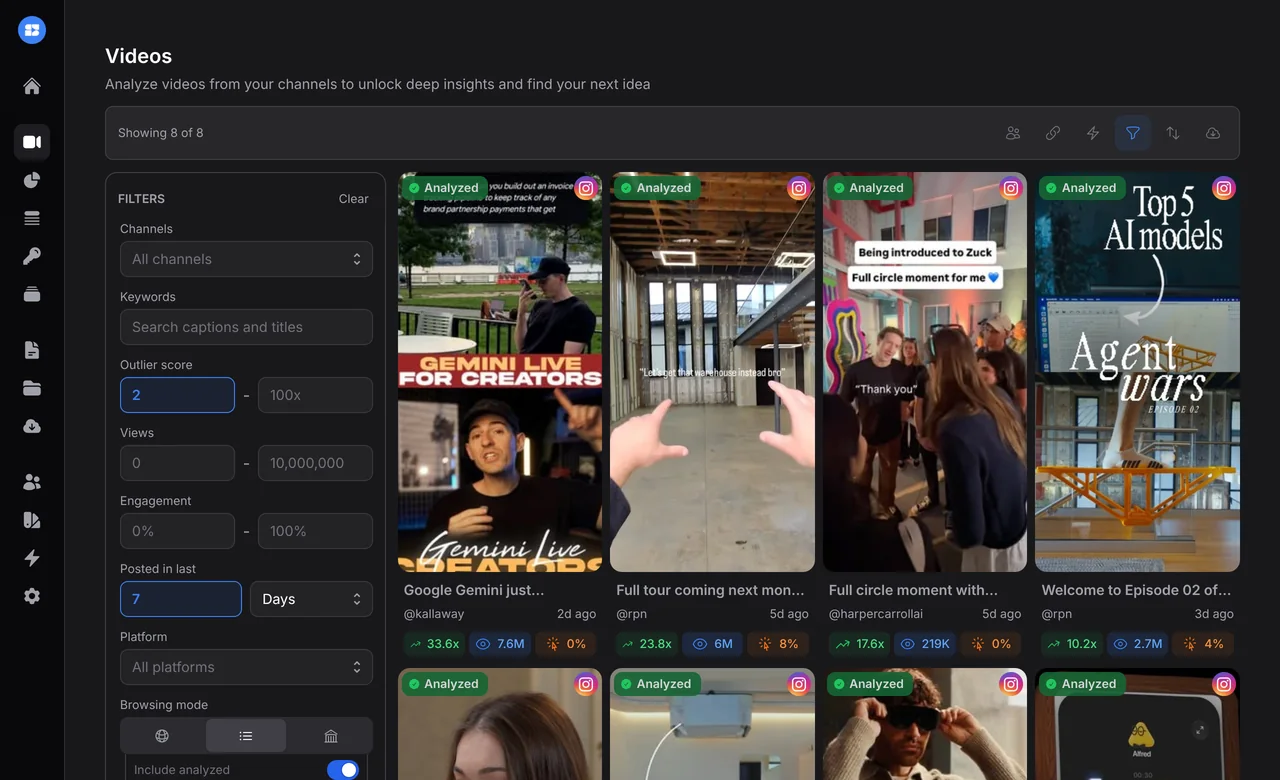Open the Full circle moment video thumbnail
Image resolution: width=1280 pixels, height=780 pixels.
[x=925, y=372]
